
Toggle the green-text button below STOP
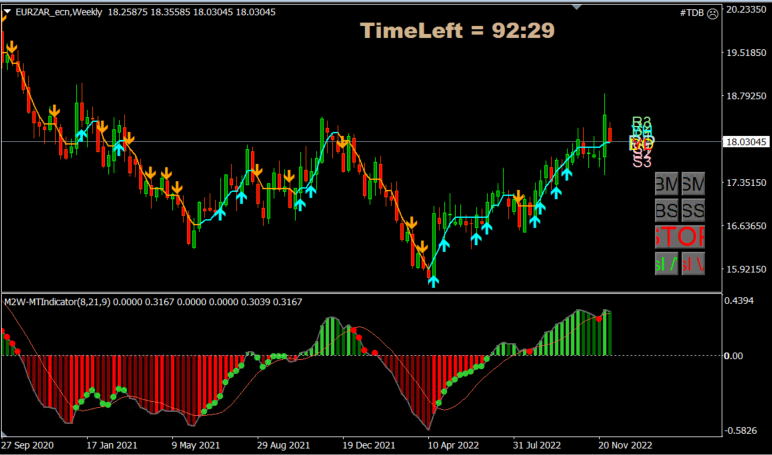(666, 264)
